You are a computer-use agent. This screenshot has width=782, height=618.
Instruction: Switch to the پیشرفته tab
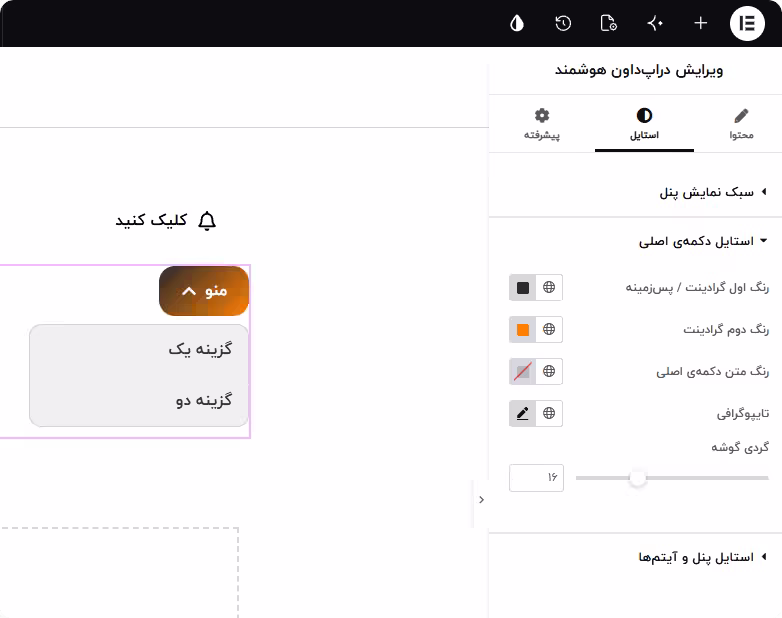[542, 125]
